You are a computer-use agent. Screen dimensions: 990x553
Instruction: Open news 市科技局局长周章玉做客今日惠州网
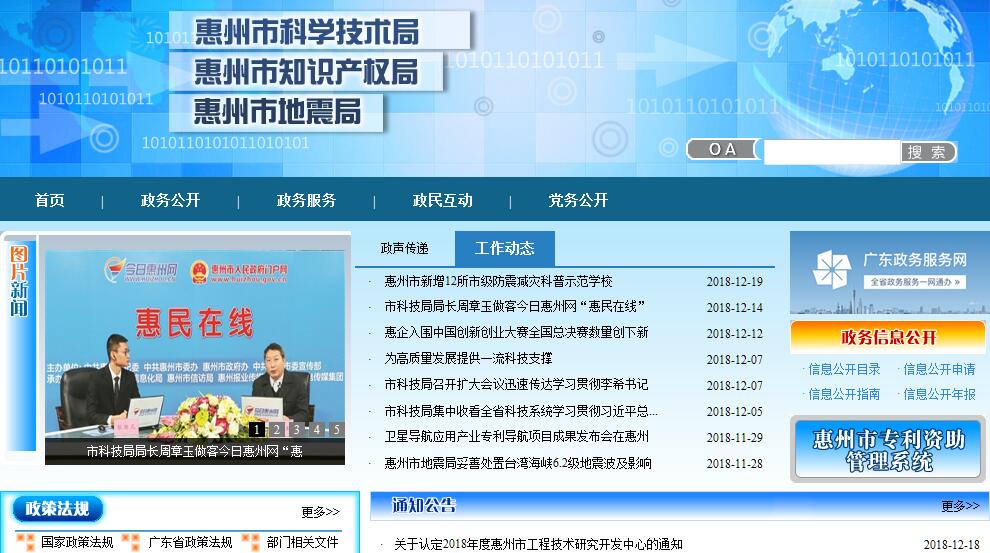pyautogui.click(x=514, y=307)
